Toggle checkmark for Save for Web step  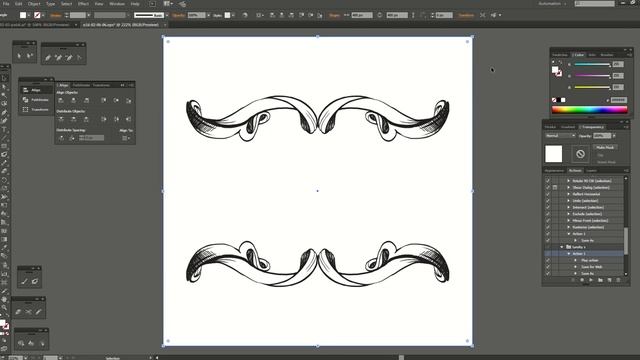tap(548, 267)
